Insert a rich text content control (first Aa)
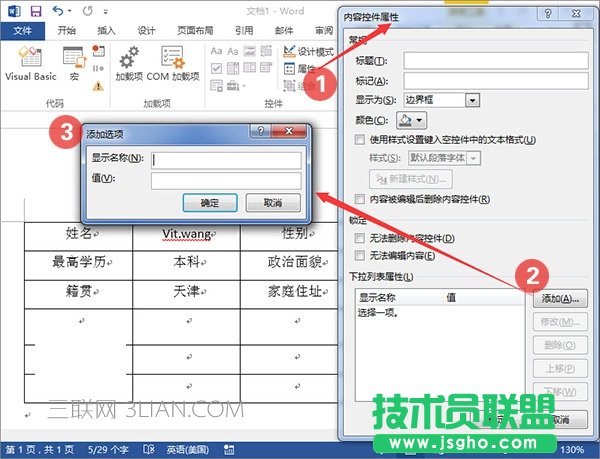The image size is (600, 459). (216, 51)
